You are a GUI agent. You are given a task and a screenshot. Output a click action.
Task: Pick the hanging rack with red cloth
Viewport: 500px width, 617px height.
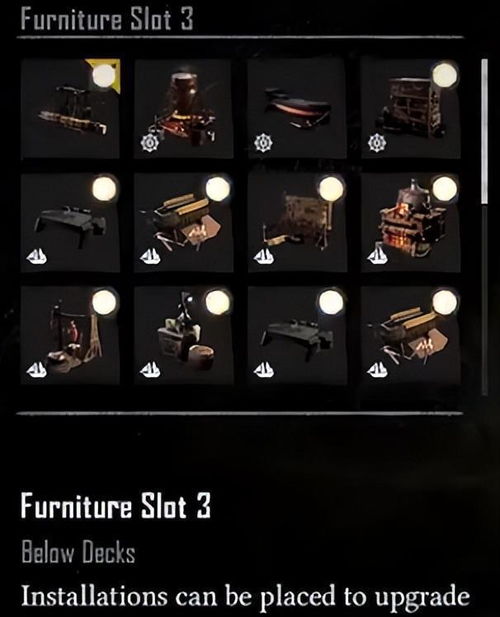70,335
